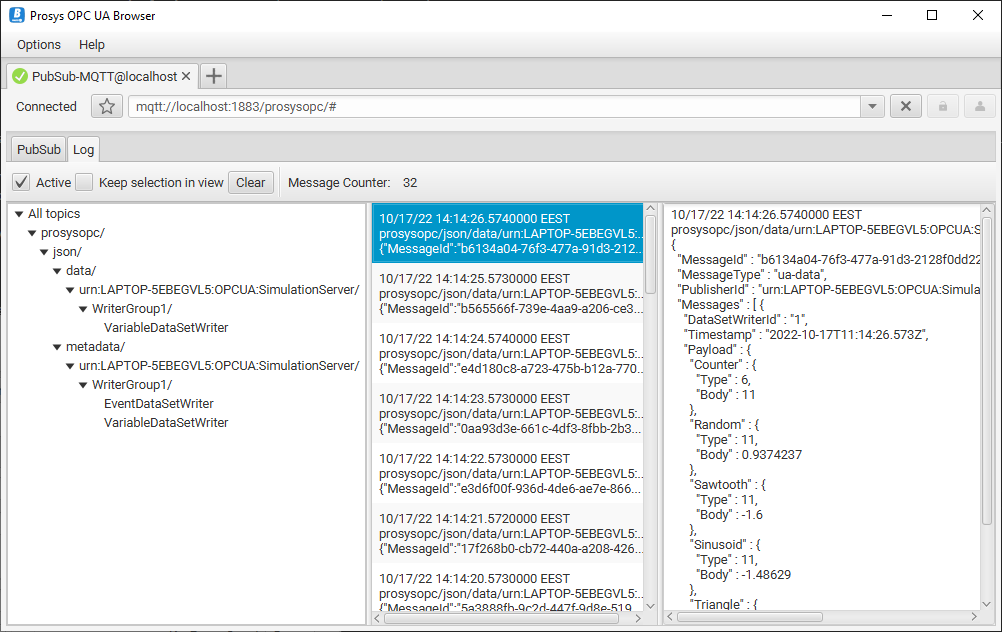Open the Options menu

[39, 45]
